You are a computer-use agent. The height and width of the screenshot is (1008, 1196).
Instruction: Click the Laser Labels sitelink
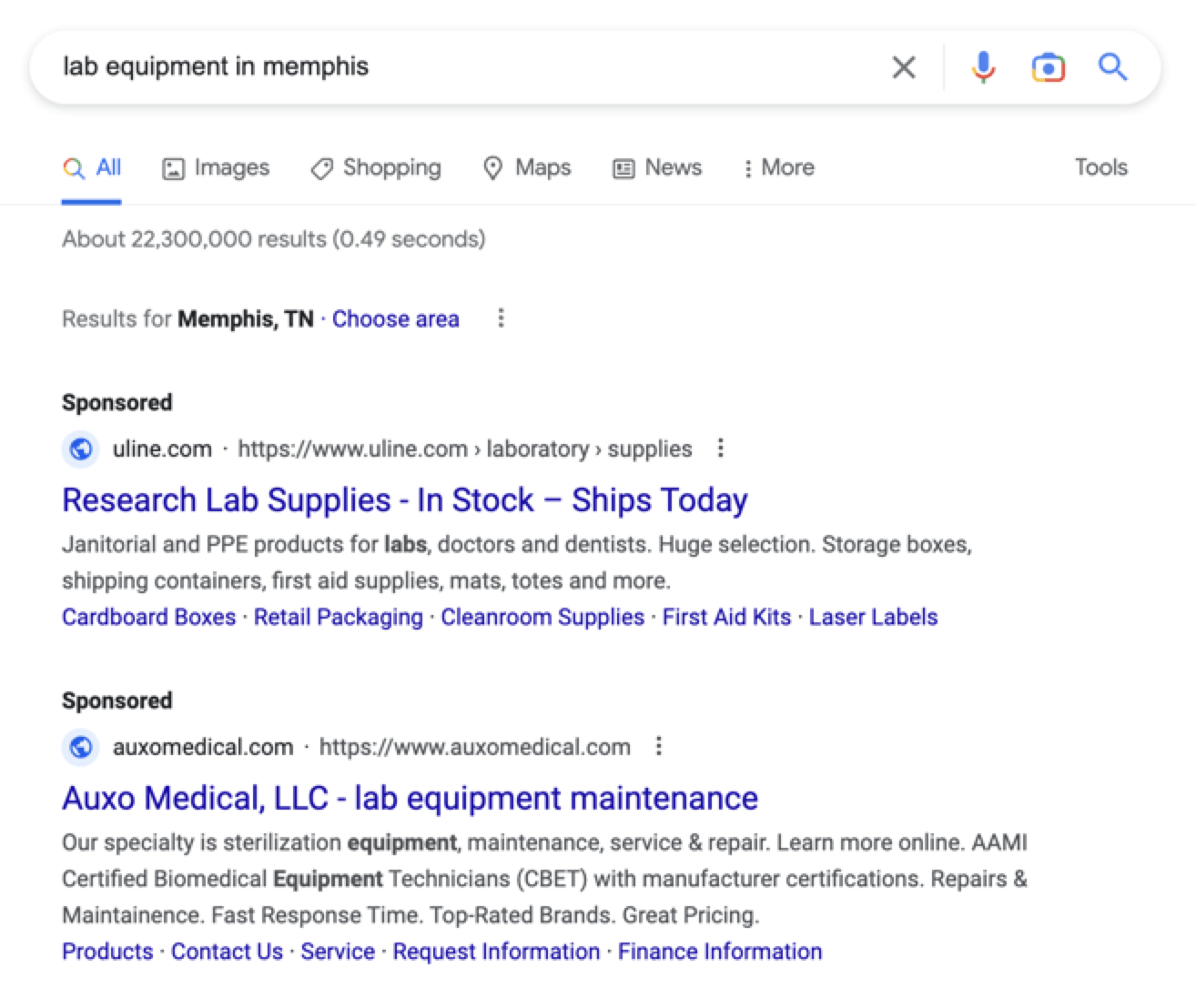tap(873, 617)
